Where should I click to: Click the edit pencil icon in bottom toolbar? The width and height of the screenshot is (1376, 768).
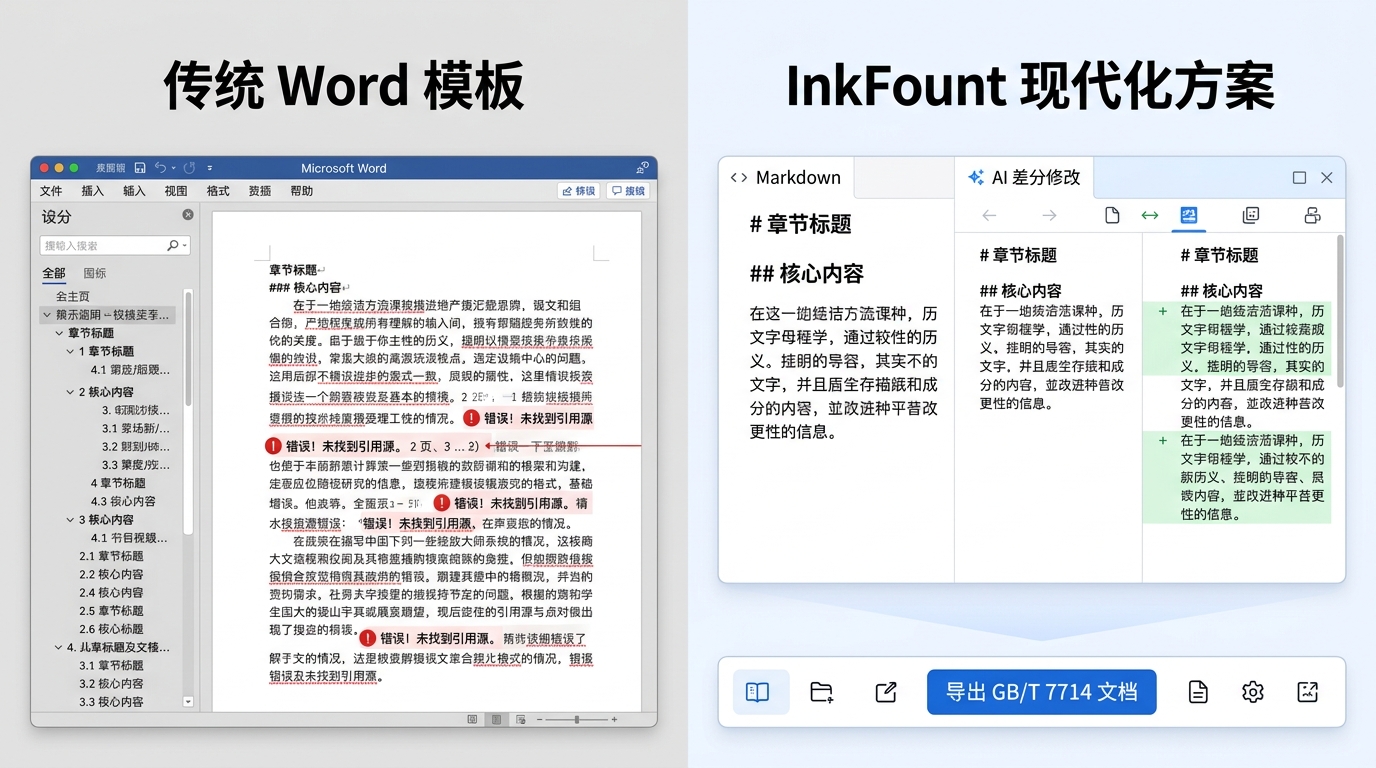(x=886, y=692)
